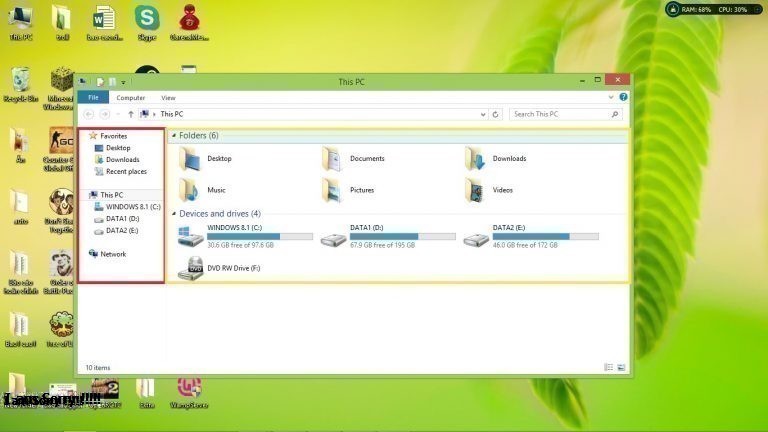Click This PC in the address bar
This screenshot has width=768, height=432.
coord(172,114)
